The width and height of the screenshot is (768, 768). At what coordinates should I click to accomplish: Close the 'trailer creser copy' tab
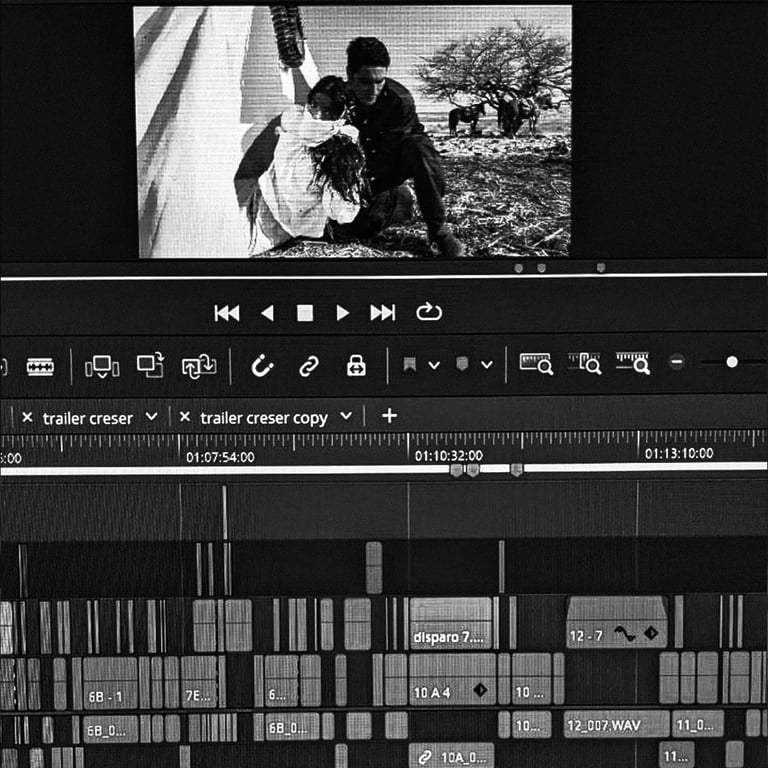185,417
